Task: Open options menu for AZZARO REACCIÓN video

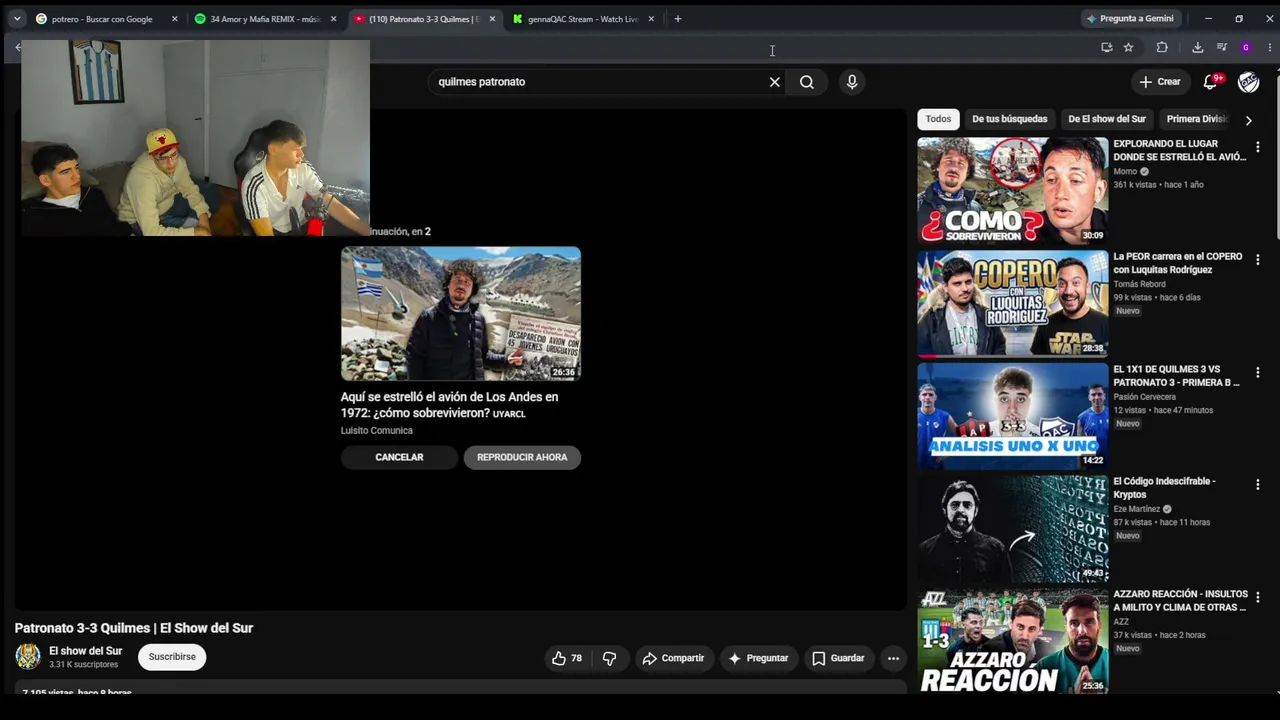Action: coord(1258,597)
